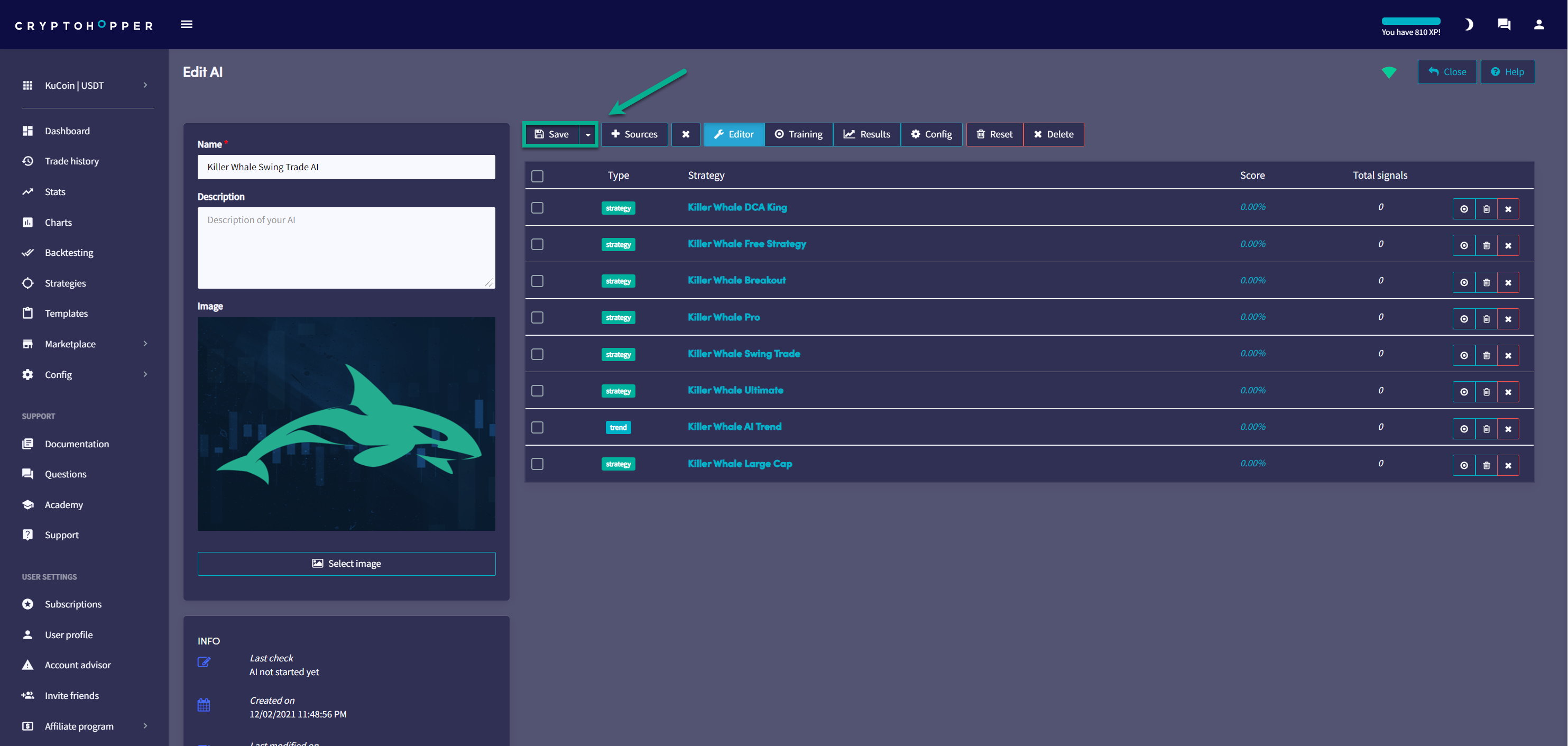Toggle the select-all header checkbox
1568x746 pixels.
tap(537, 176)
